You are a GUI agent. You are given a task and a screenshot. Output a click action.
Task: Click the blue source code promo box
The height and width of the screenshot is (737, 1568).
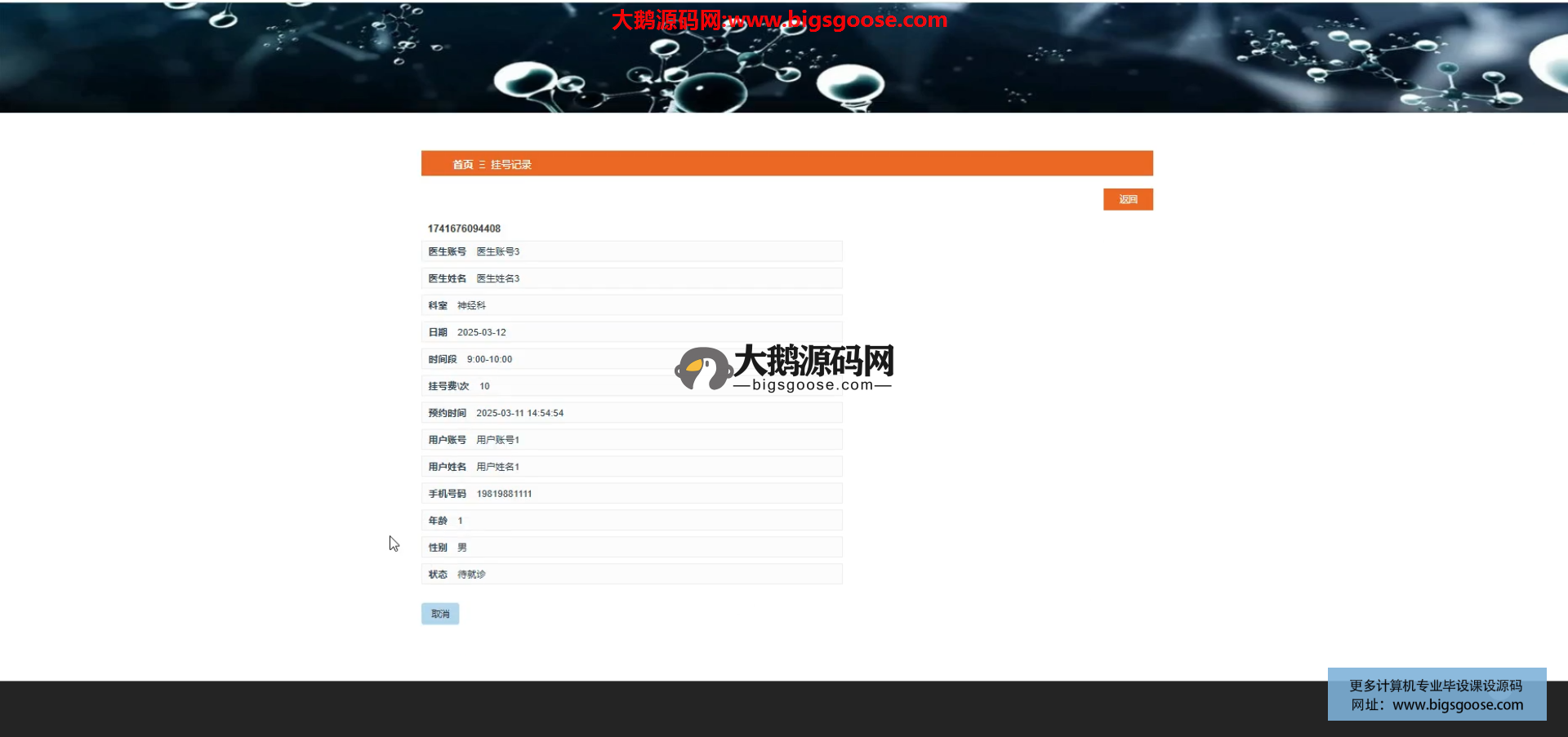coord(1436,695)
